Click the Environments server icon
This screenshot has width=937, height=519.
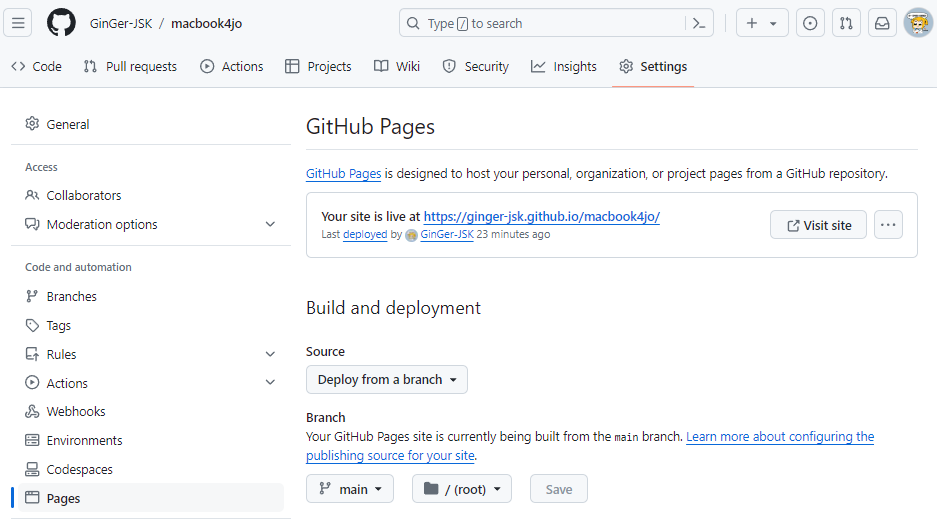[32, 440]
